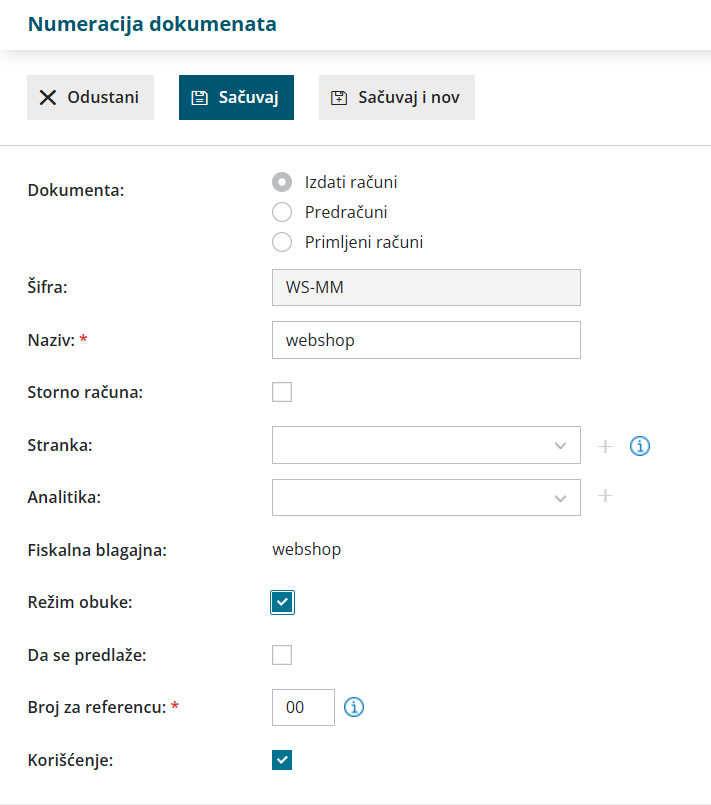Screen dimensions: 711x805
Task: Click into the Naziv text field
Action: [426, 340]
